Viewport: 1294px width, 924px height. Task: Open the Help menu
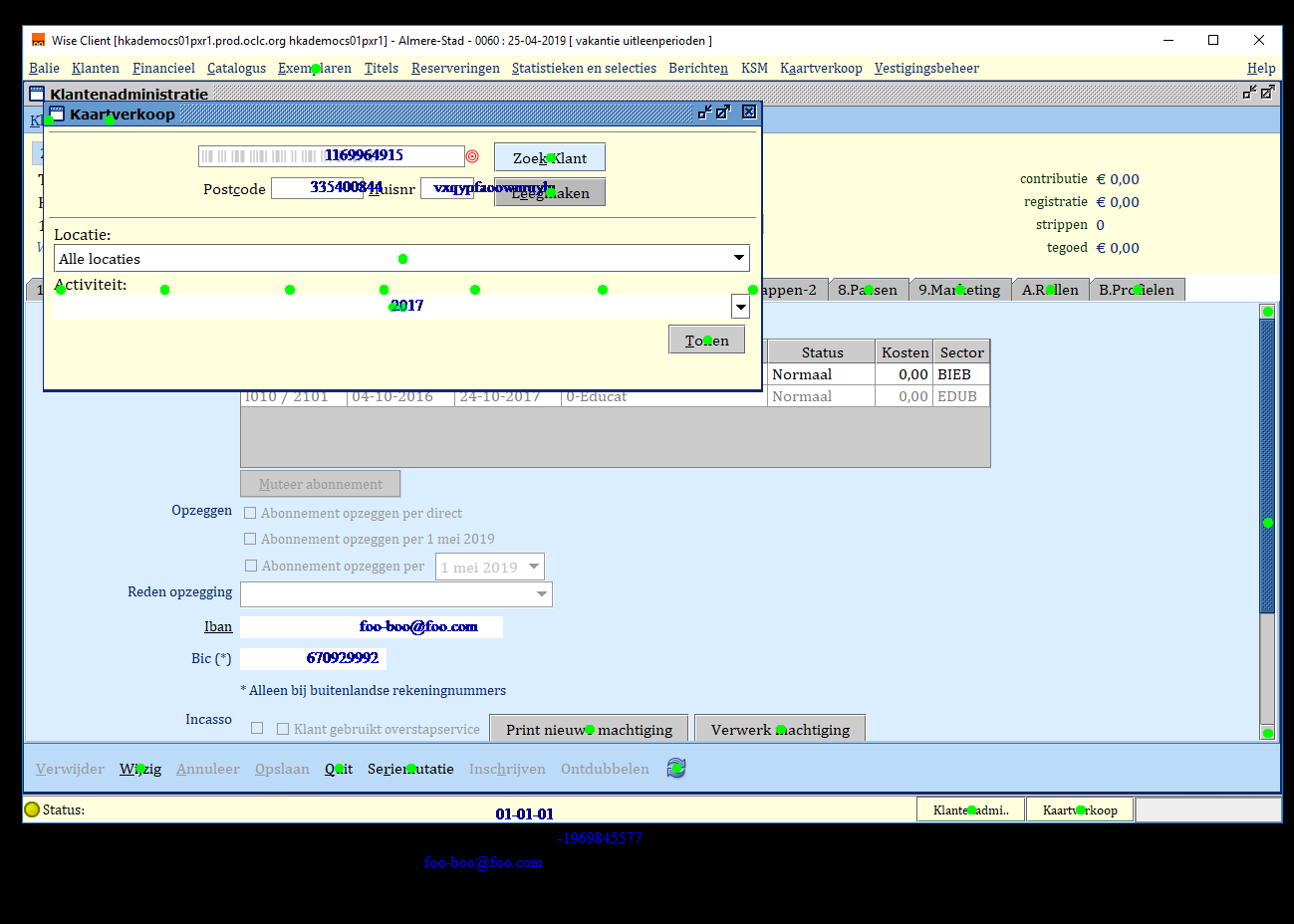[x=1261, y=68]
